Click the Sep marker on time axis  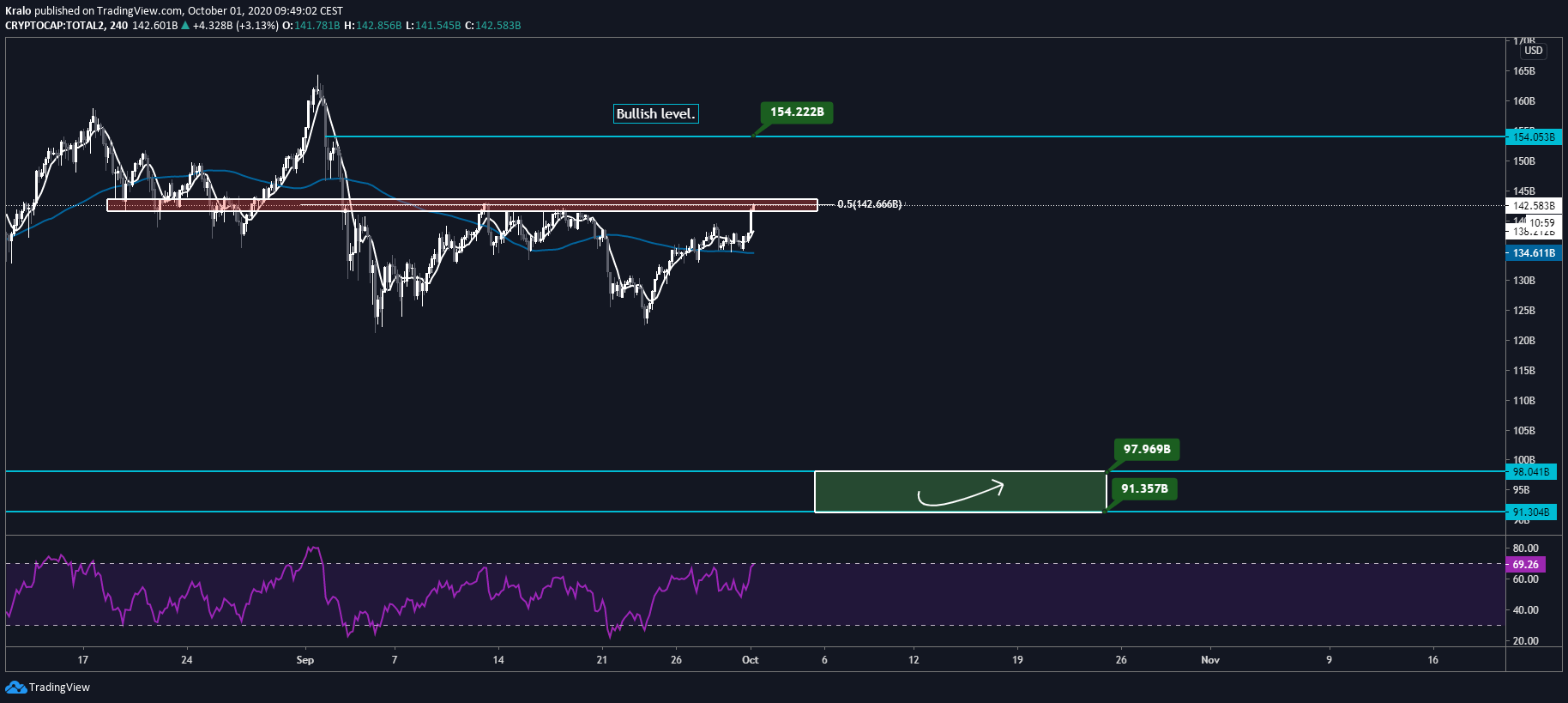click(305, 660)
